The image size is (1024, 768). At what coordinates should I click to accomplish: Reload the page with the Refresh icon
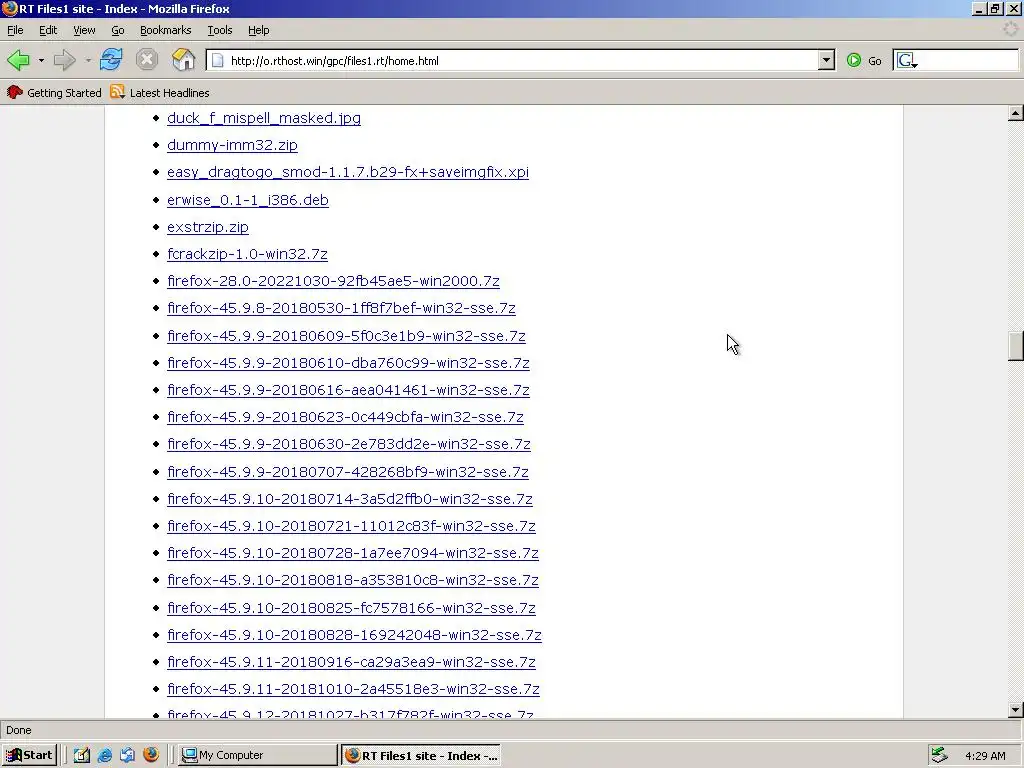[111, 60]
